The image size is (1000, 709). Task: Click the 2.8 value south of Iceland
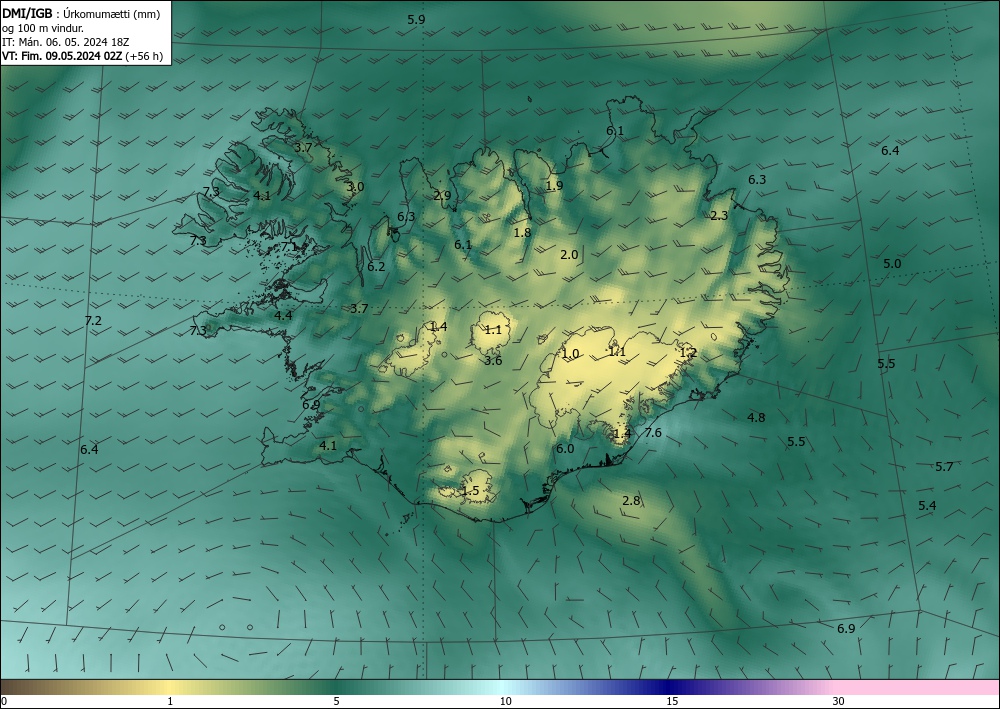pos(631,501)
